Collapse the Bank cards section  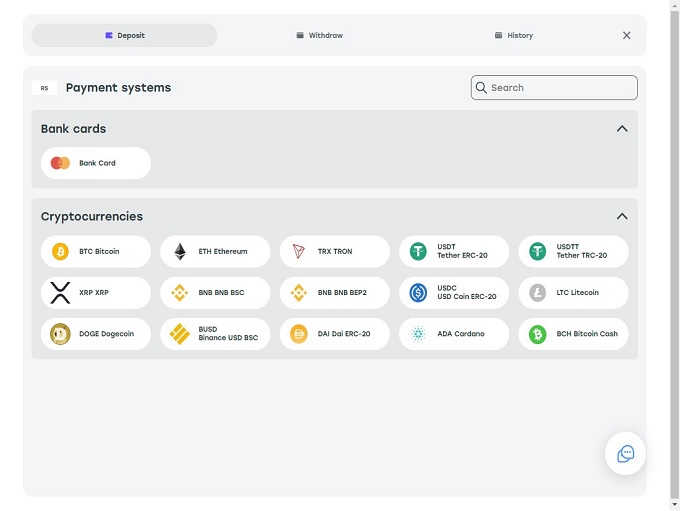click(x=622, y=129)
